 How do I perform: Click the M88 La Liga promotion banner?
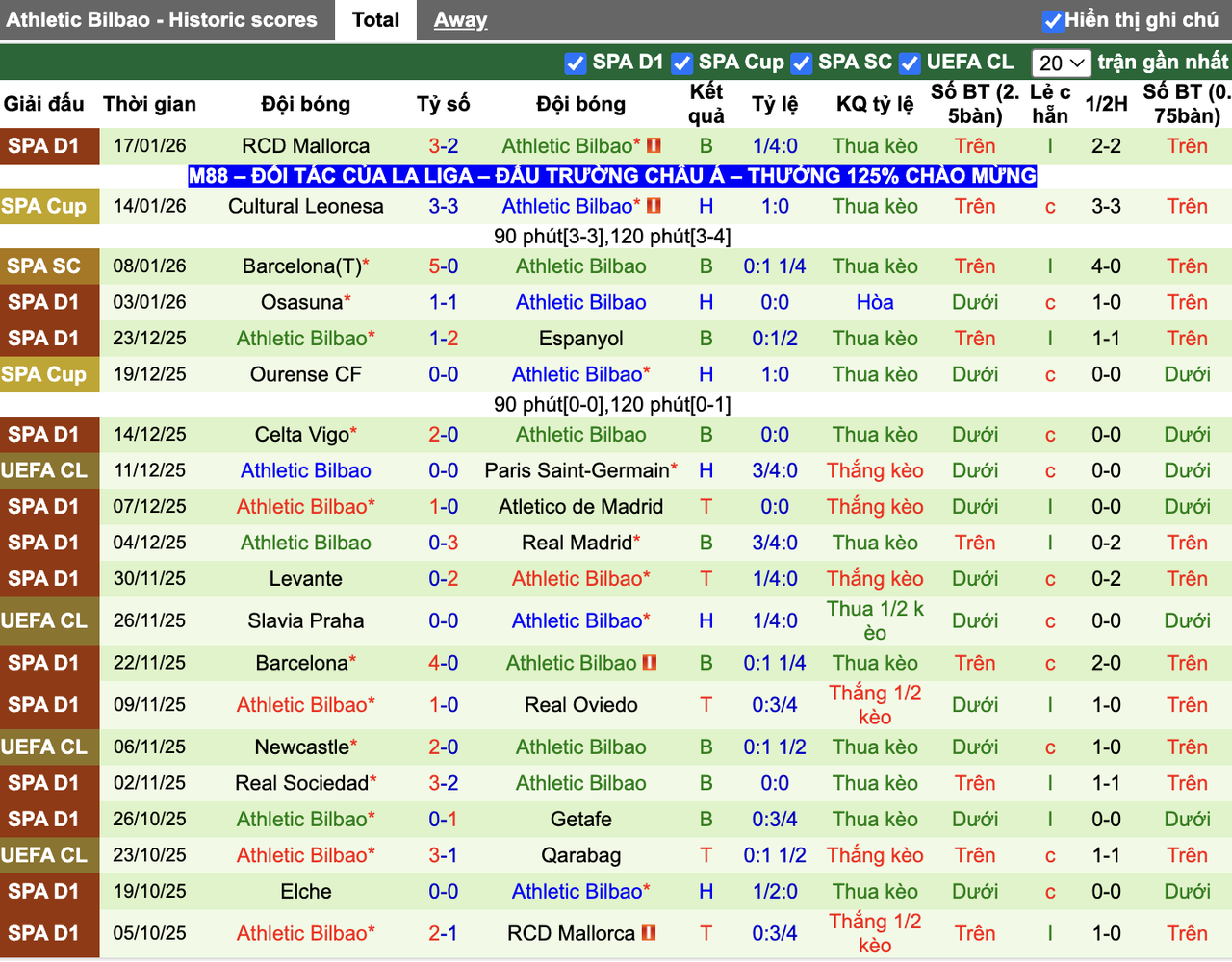[612, 176]
